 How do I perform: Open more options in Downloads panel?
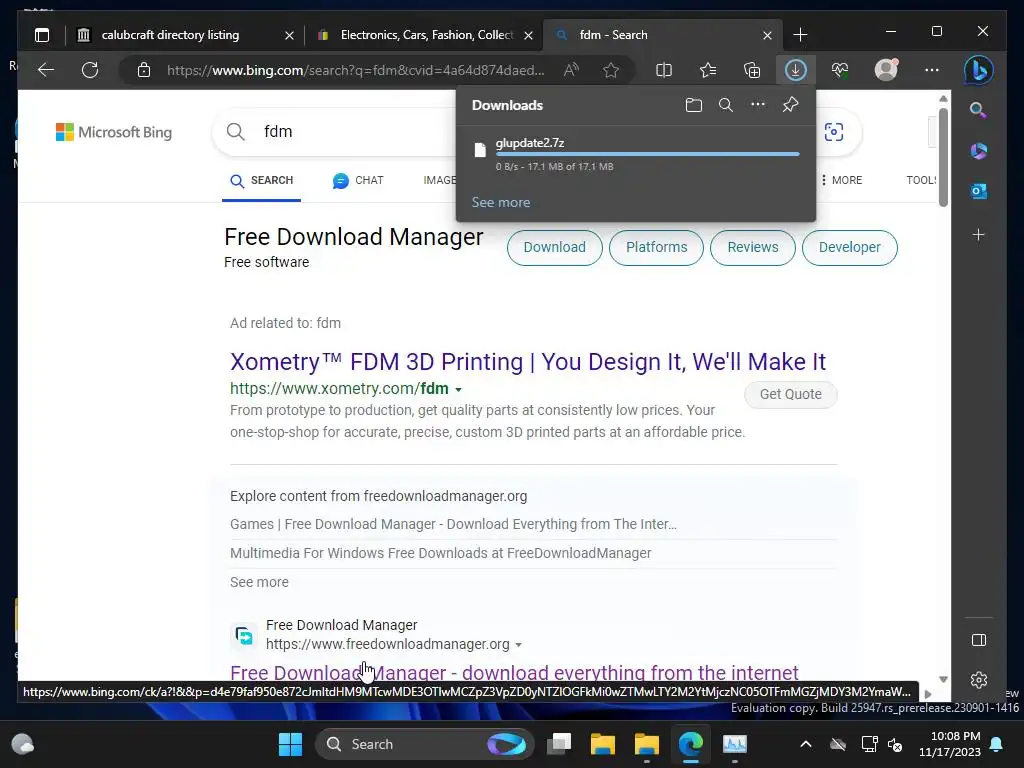click(758, 104)
